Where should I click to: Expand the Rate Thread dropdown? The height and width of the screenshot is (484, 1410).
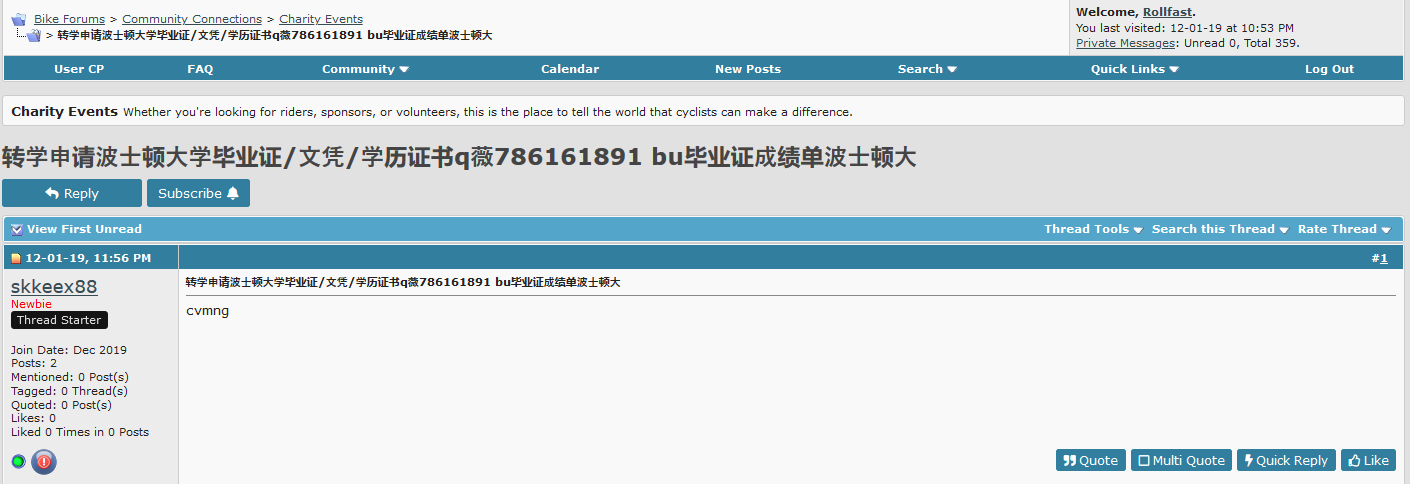(x=1344, y=229)
